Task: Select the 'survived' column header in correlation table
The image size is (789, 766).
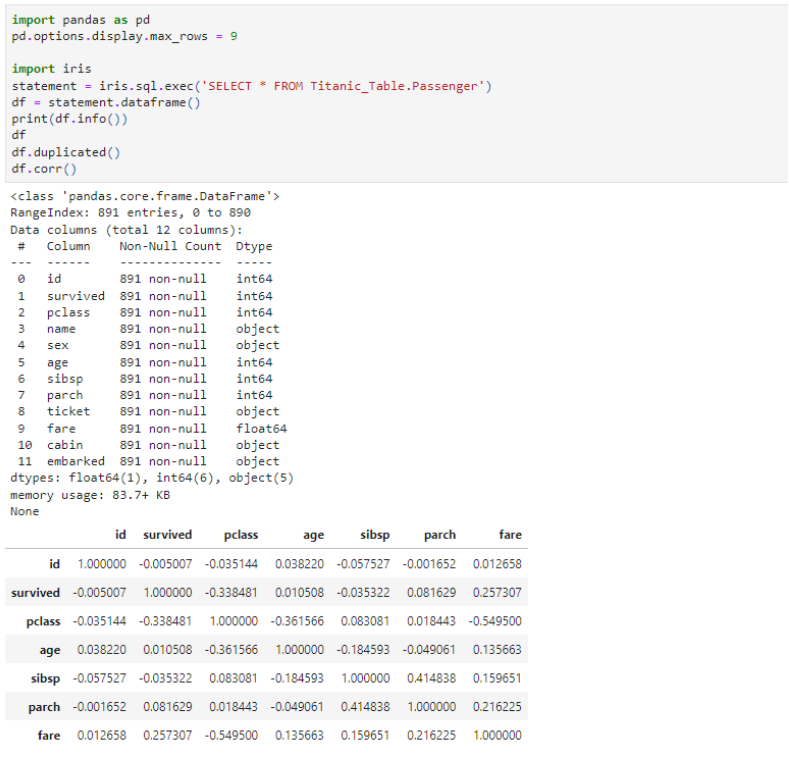Action: (167, 535)
